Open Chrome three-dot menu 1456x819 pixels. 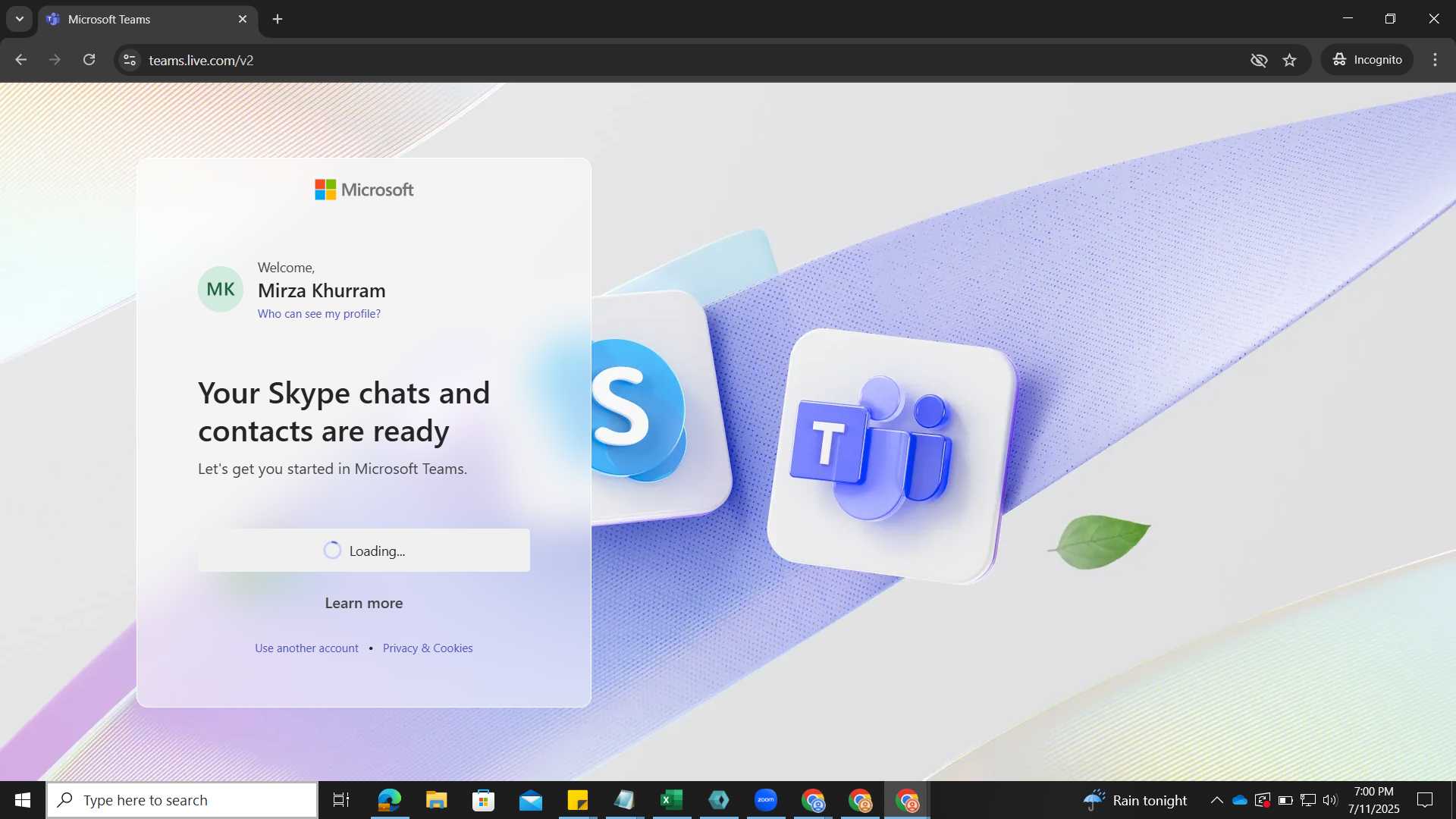tap(1435, 60)
